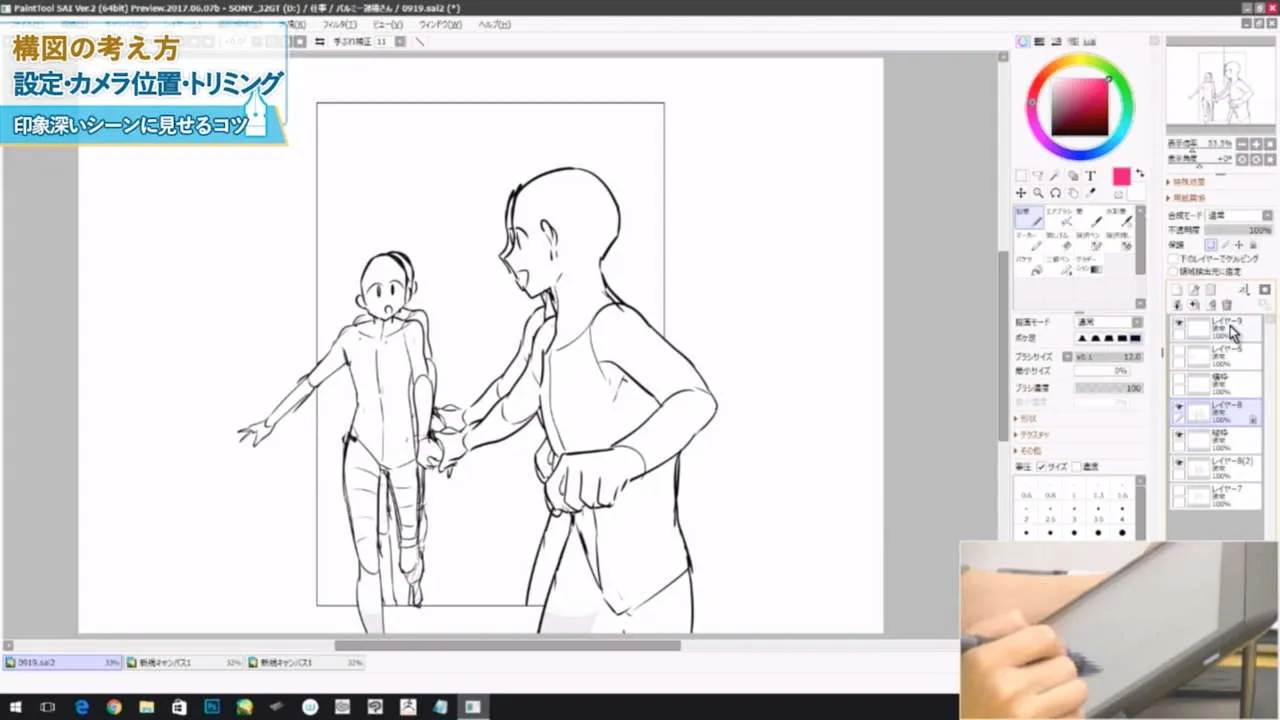Create a new layer in the layers panel
1280x720 pixels.
tap(1178, 289)
